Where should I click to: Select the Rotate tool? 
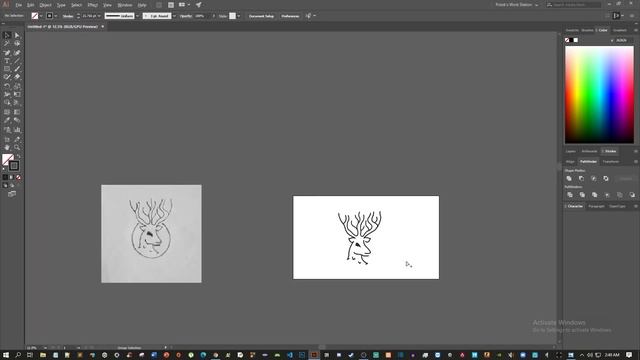pyautogui.click(x=7, y=86)
